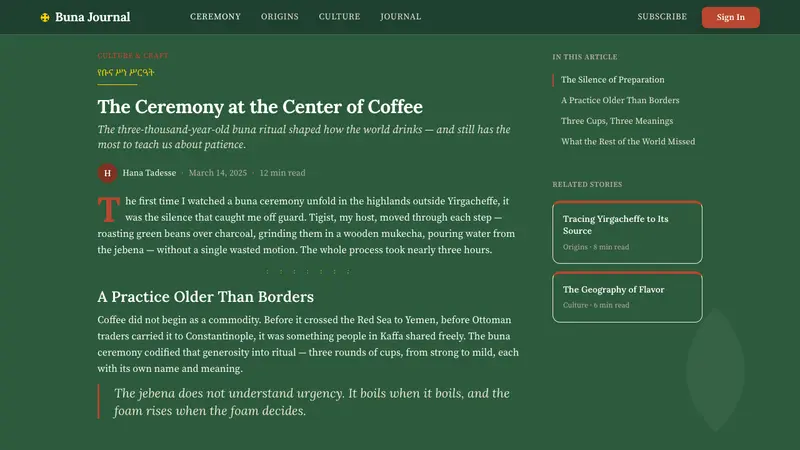Click the Amharic subtitle text
This screenshot has height=450, width=800.
(x=126, y=72)
